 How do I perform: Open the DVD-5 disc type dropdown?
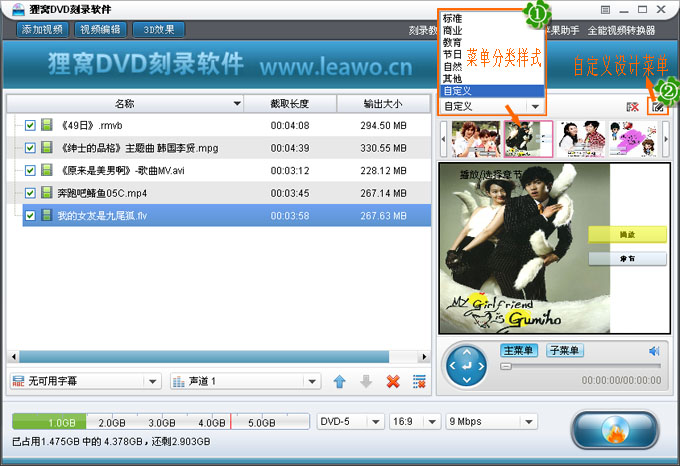[x=376, y=421]
